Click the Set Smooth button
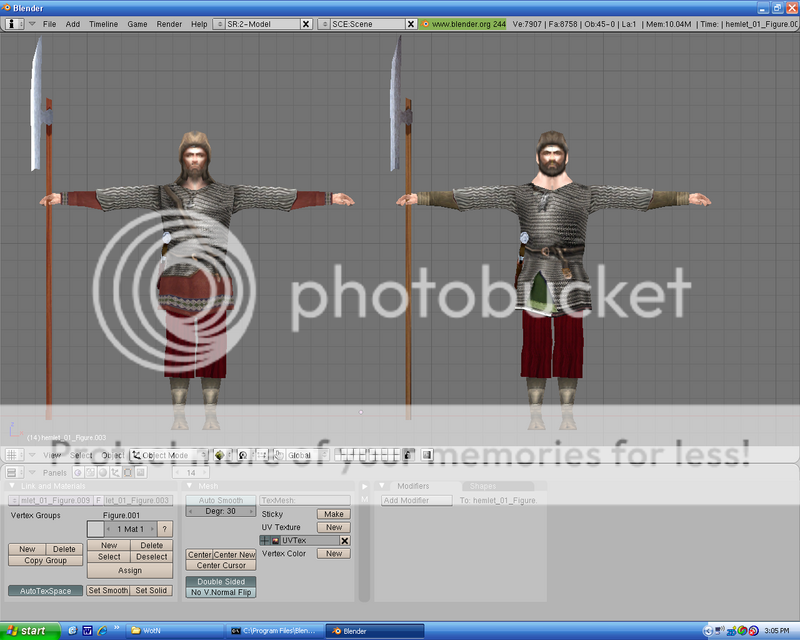800x640 pixels. pyautogui.click(x=107, y=591)
